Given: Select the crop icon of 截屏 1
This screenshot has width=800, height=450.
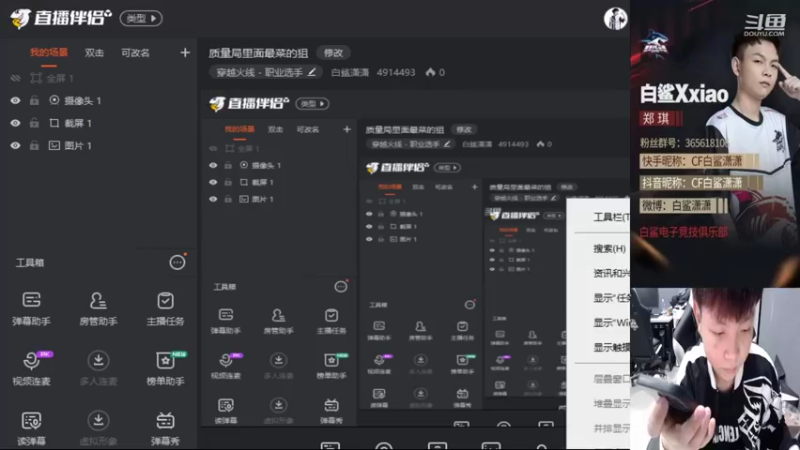Looking at the screenshot, I should click(54, 123).
